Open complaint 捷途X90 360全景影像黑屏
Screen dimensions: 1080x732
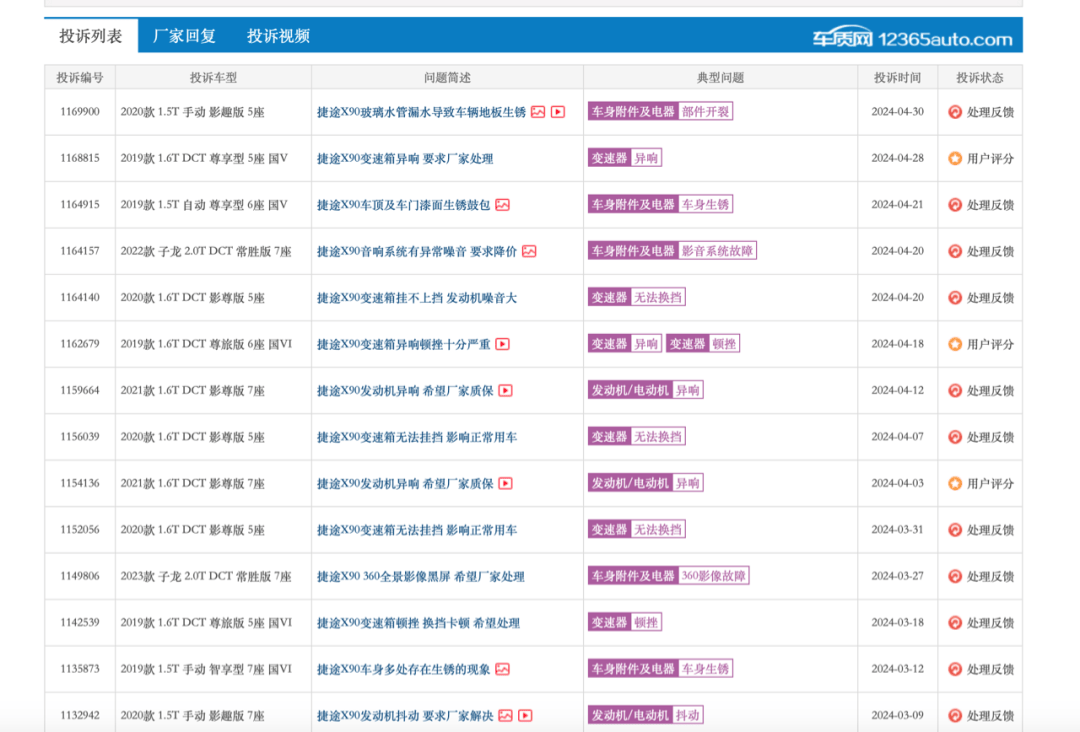click(421, 576)
